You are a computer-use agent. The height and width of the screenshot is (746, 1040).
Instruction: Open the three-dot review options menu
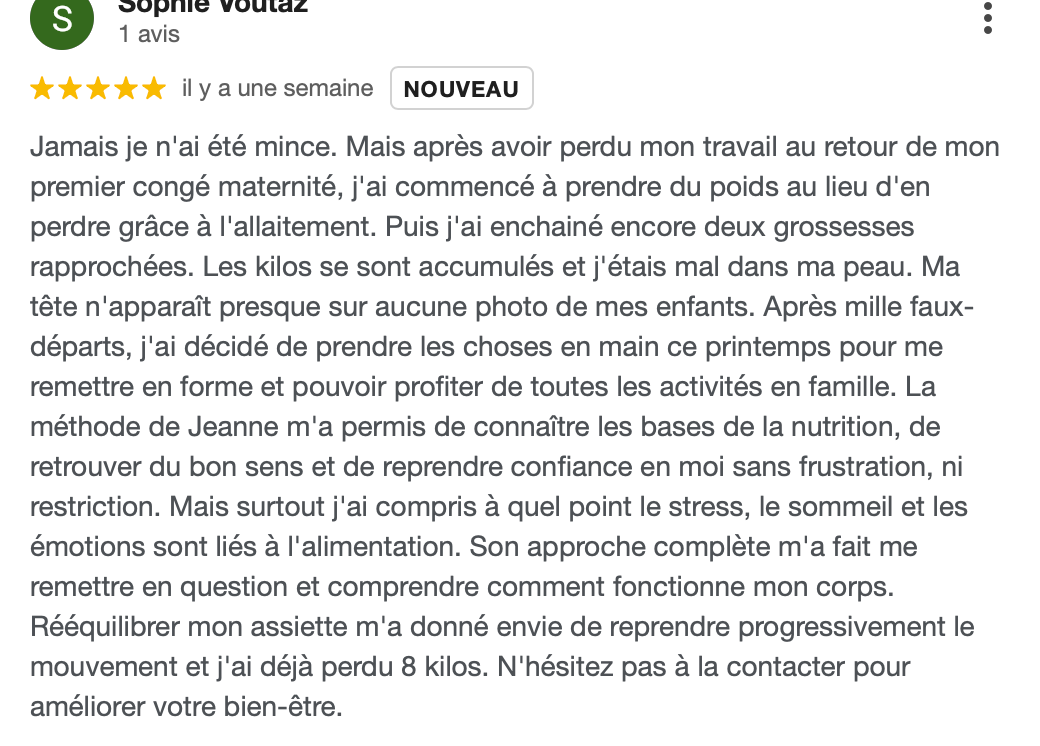(988, 18)
